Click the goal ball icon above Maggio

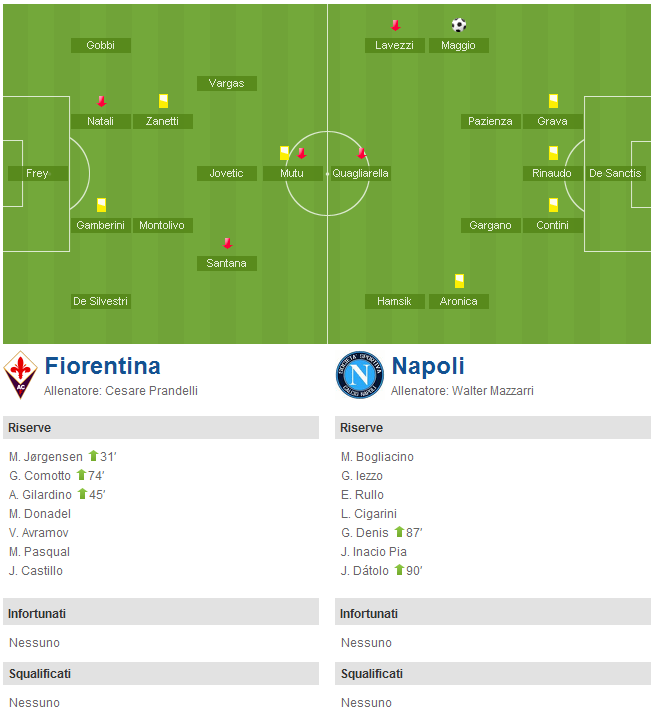[459, 25]
